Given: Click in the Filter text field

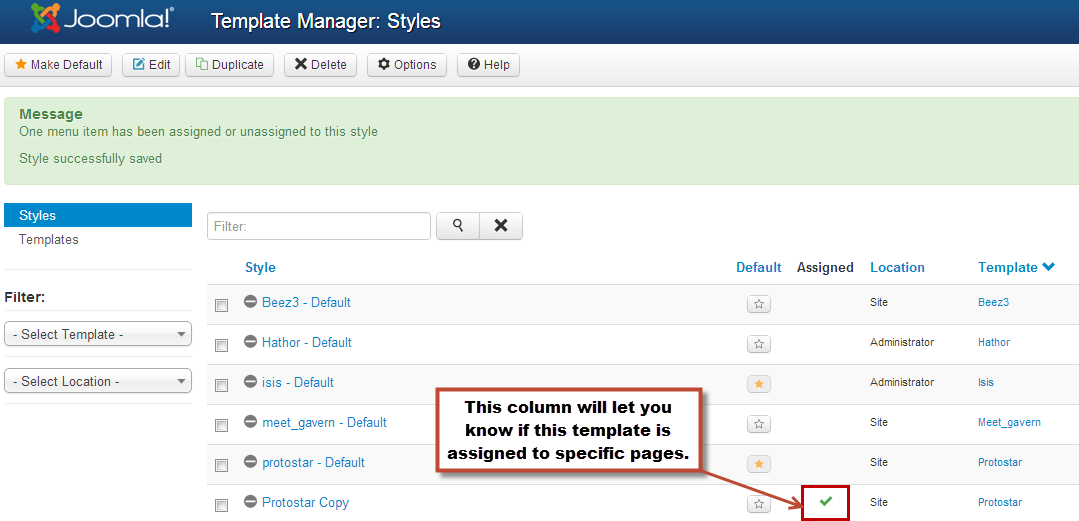Looking at the screenshot, I should tap(319, 226).
